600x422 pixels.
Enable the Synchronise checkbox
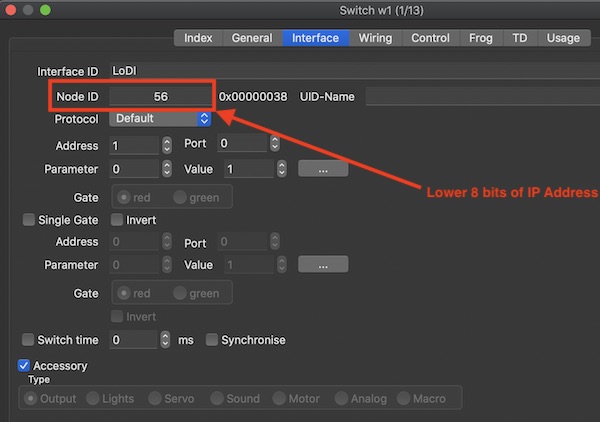coord(212,340)
